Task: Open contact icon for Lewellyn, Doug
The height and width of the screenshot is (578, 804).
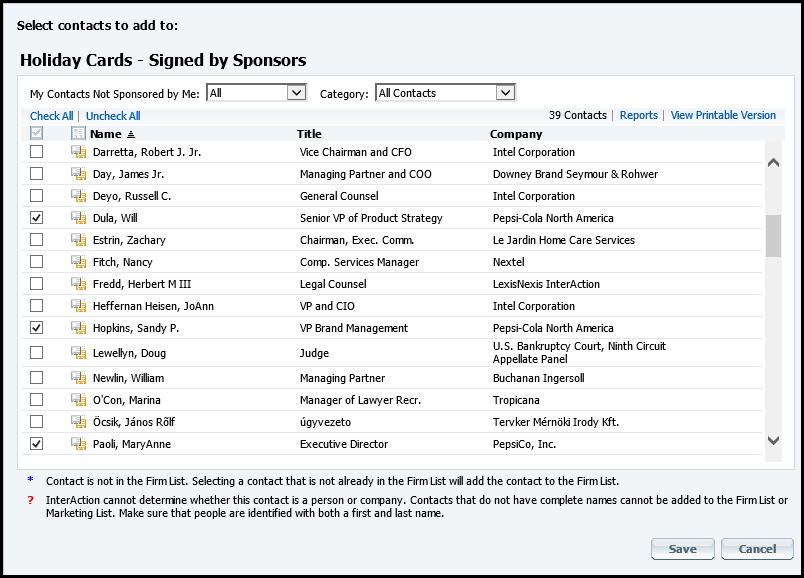Action: (78, 353)
